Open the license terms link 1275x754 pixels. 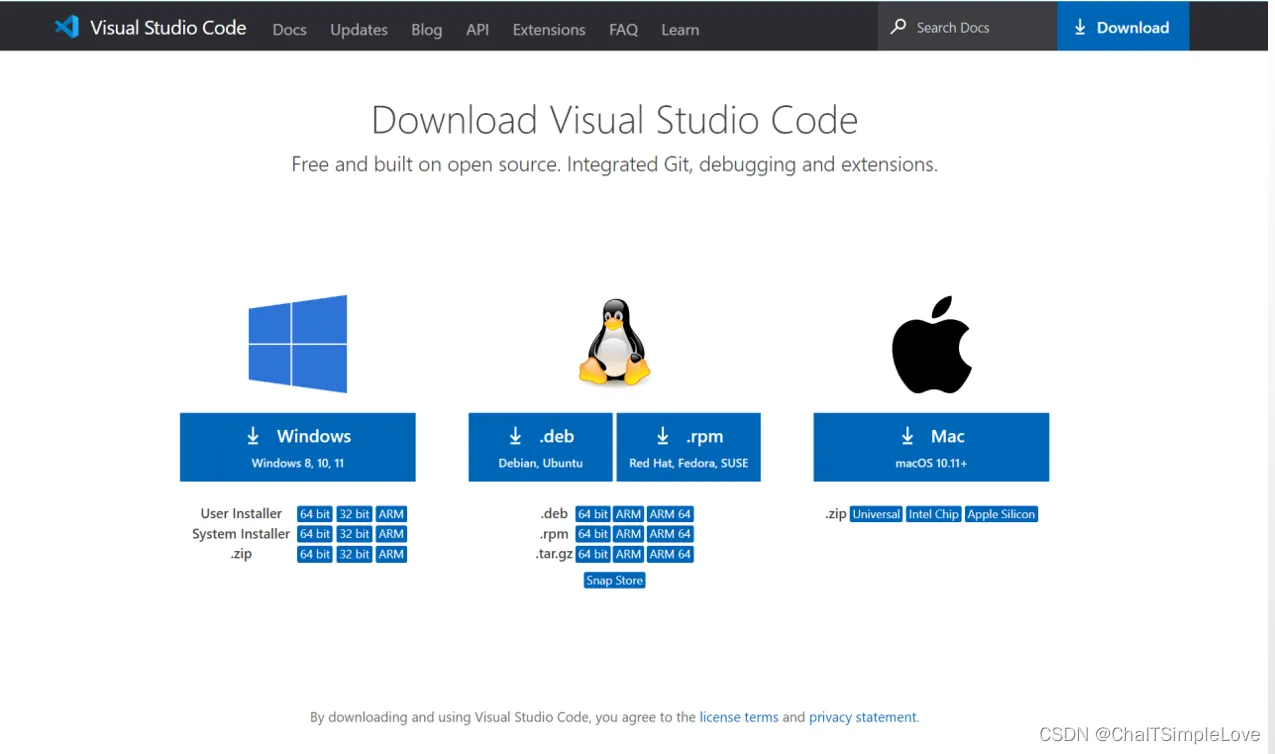click(x=739, y=717)
